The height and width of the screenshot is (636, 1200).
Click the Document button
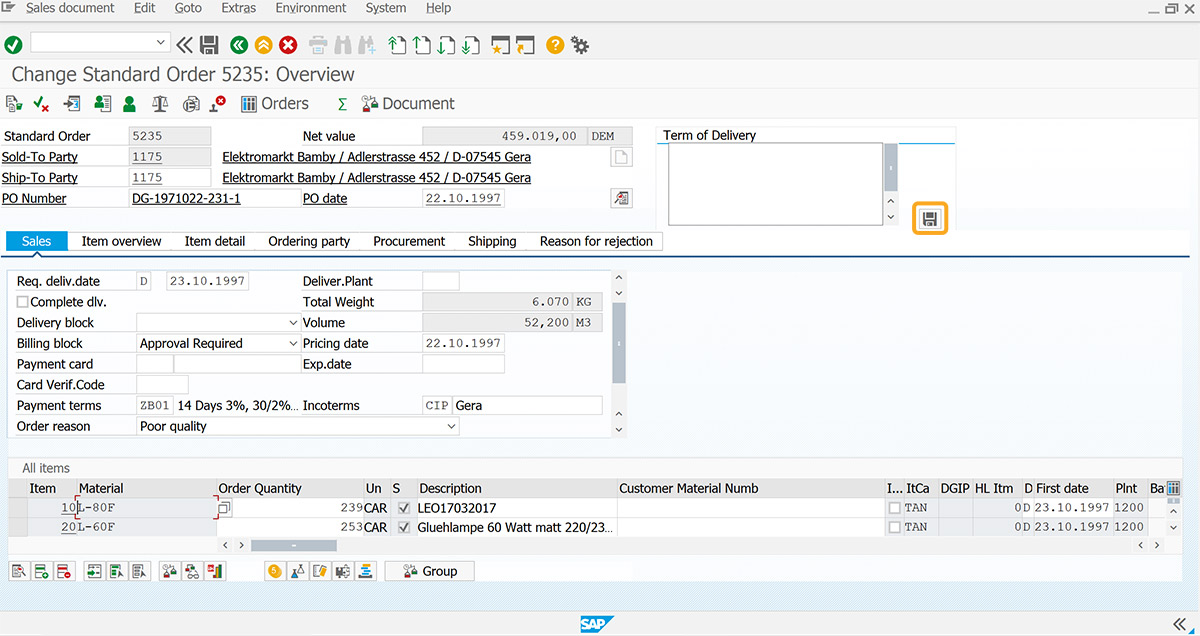pos(408,104)
